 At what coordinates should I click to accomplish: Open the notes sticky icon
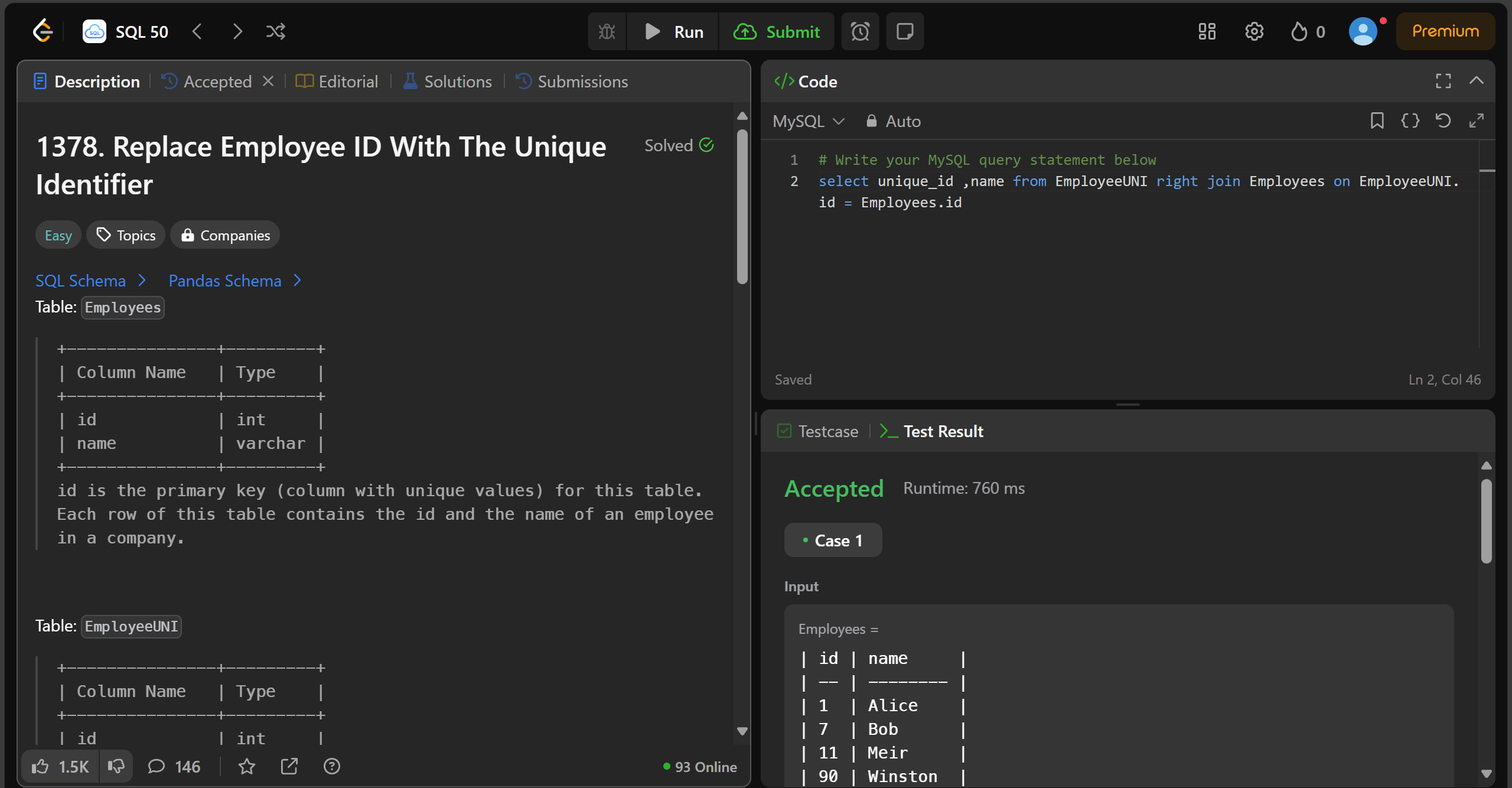(904, 31)
